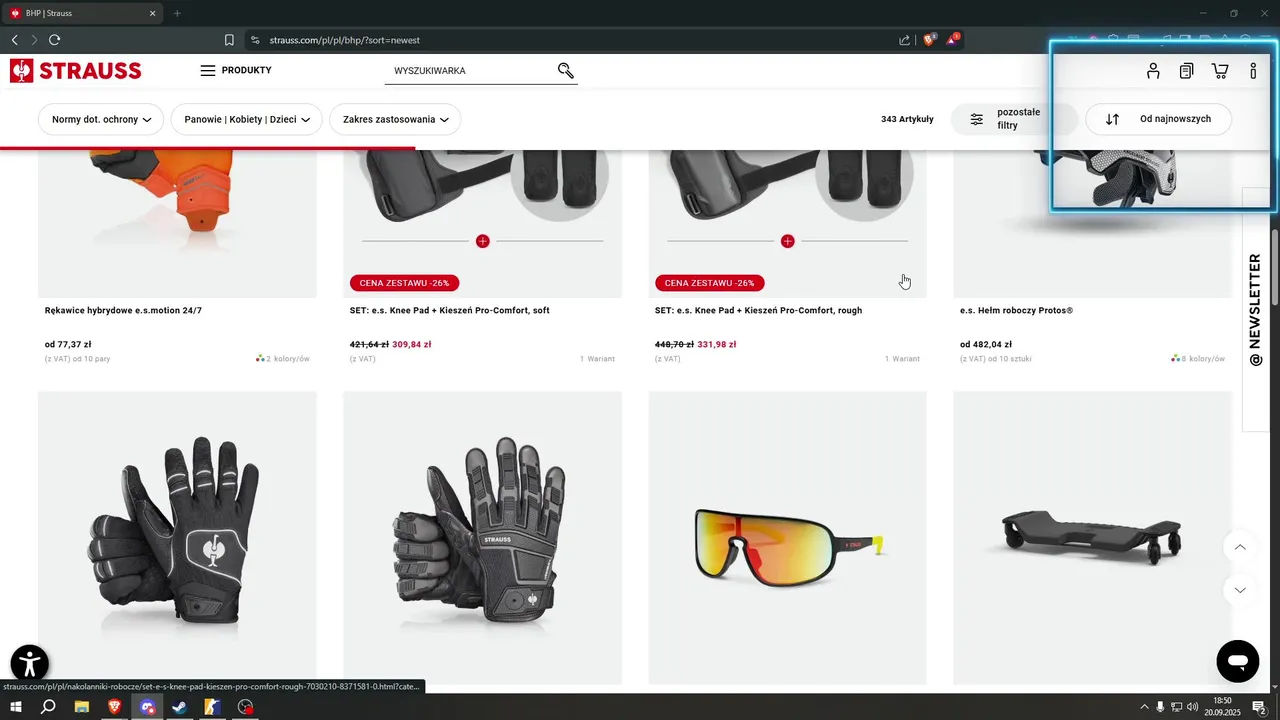Screen dimensions: 1280x720
Task: Open a new browser tab
Action: [177, 13]
